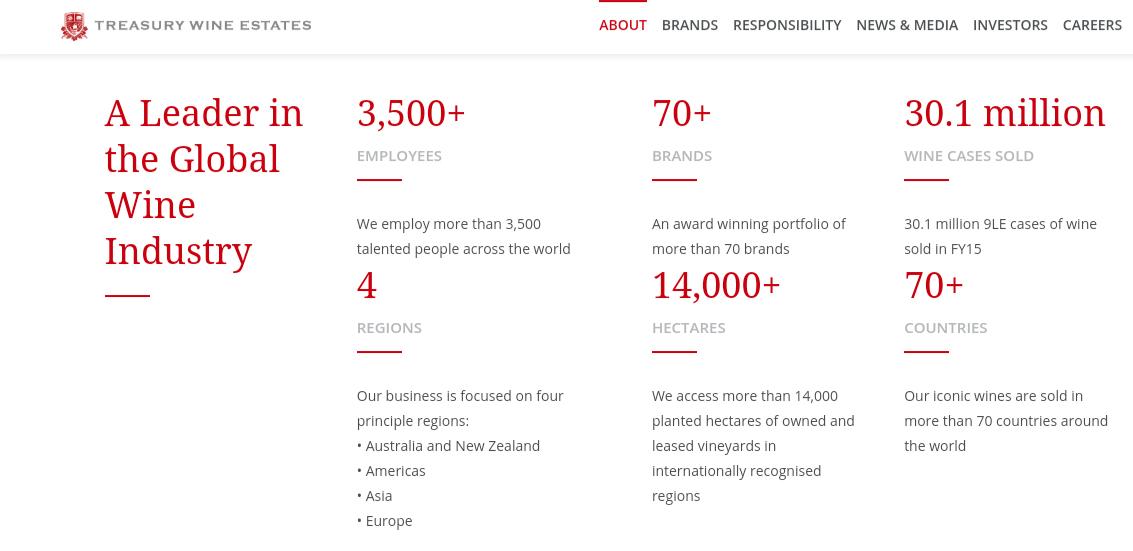The height and width of the screenshot is (551, 1133).
Task: Click the Treasury Wine Estates wordmark text
Action: coord(203,26)
